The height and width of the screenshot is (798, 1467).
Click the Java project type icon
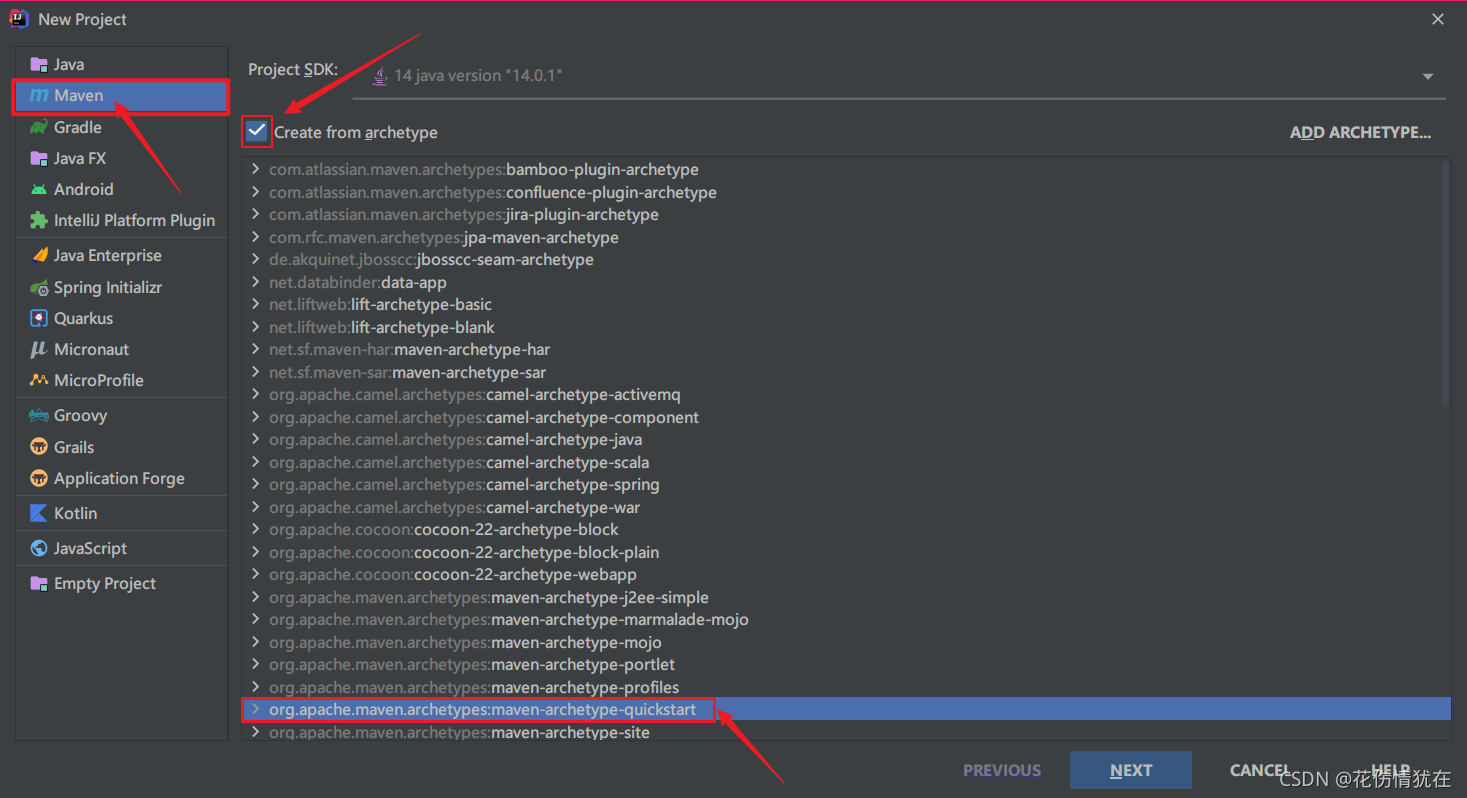click(39, 64)
